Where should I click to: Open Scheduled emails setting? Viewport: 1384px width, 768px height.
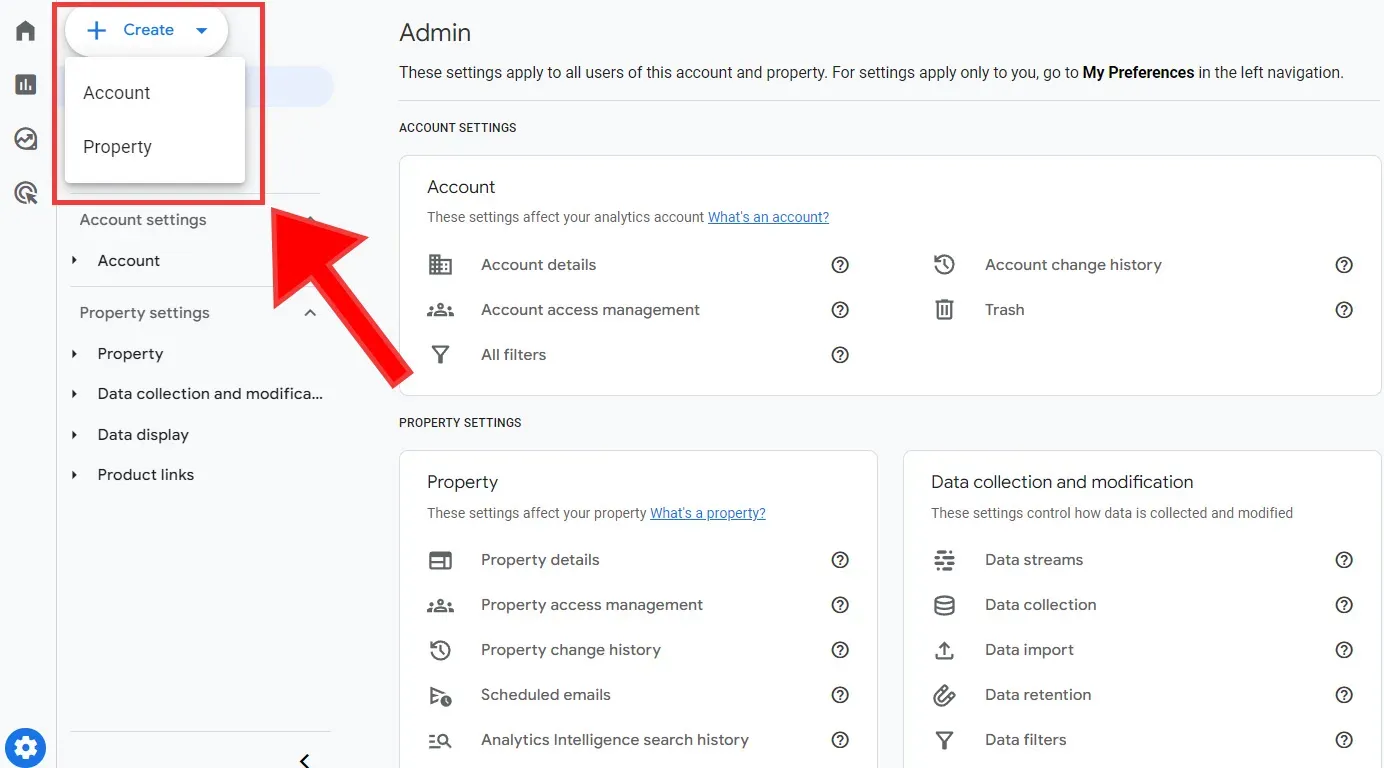tap(545, 695)
